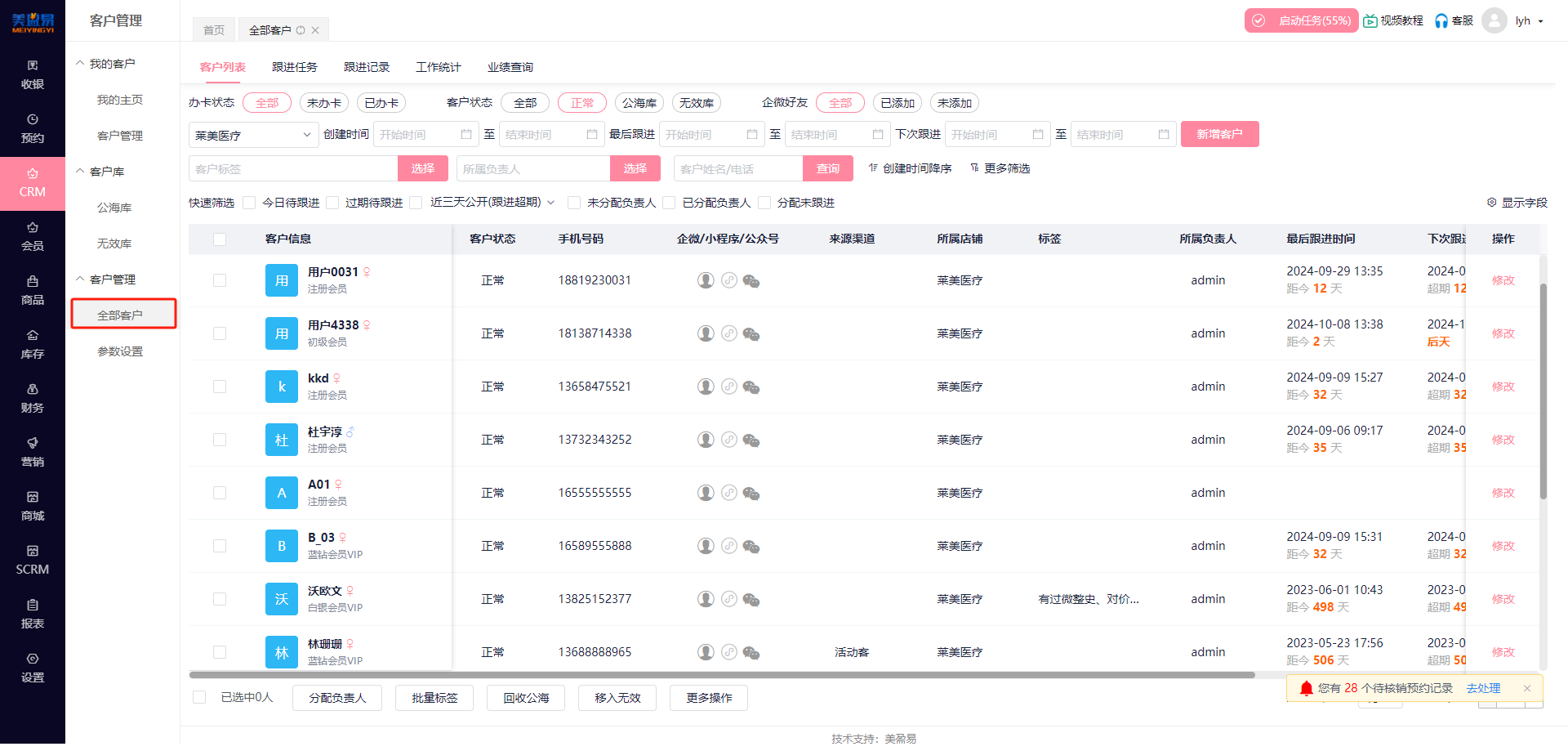Open the lyh account dropdown menu

pyautogui.click(x=1527, y=20)
